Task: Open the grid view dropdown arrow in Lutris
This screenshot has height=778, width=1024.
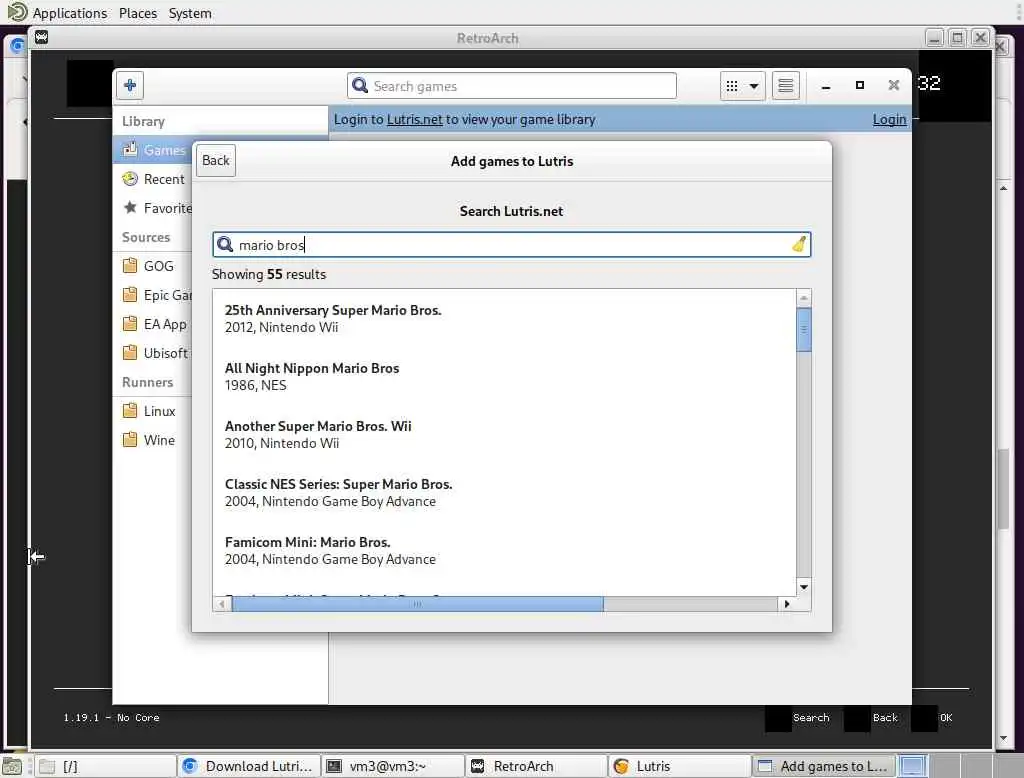Action: 754,86
